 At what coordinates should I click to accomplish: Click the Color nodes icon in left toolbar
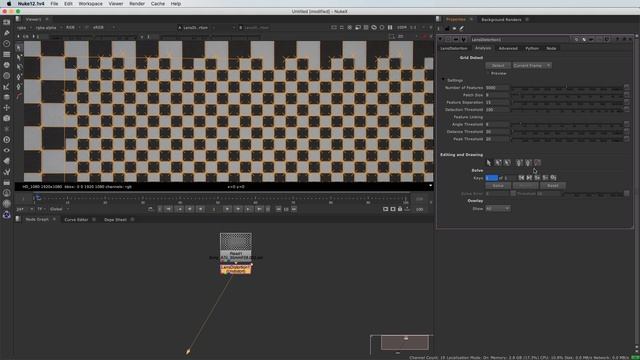coord(7,64)
